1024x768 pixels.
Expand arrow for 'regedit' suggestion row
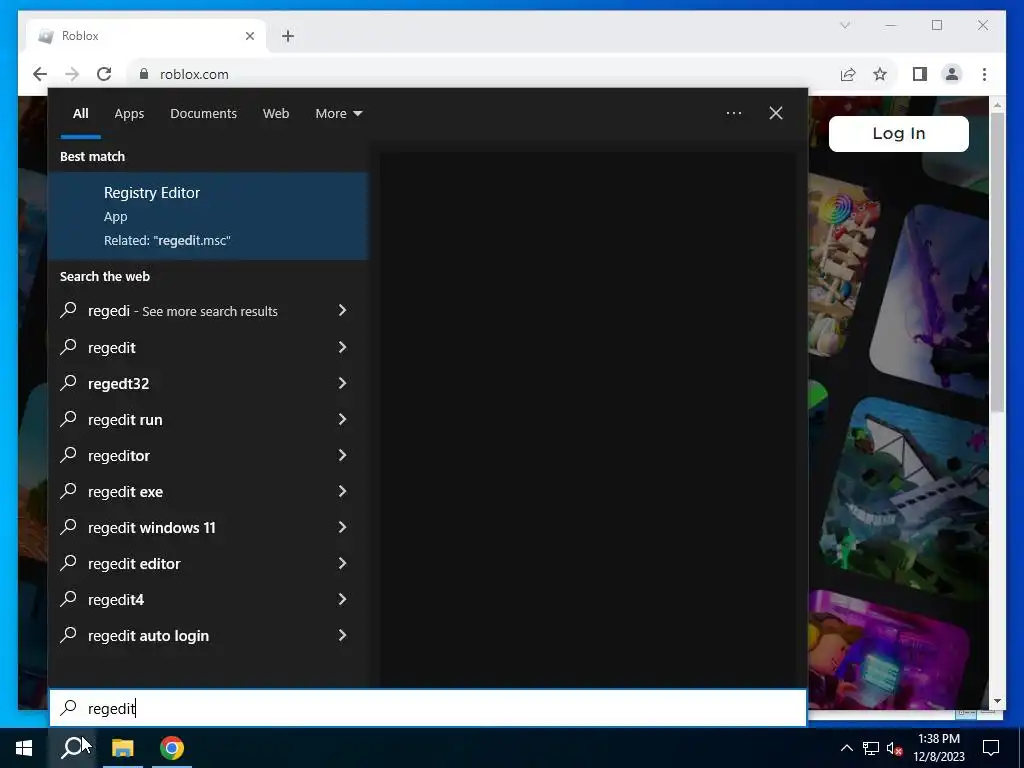342,347
